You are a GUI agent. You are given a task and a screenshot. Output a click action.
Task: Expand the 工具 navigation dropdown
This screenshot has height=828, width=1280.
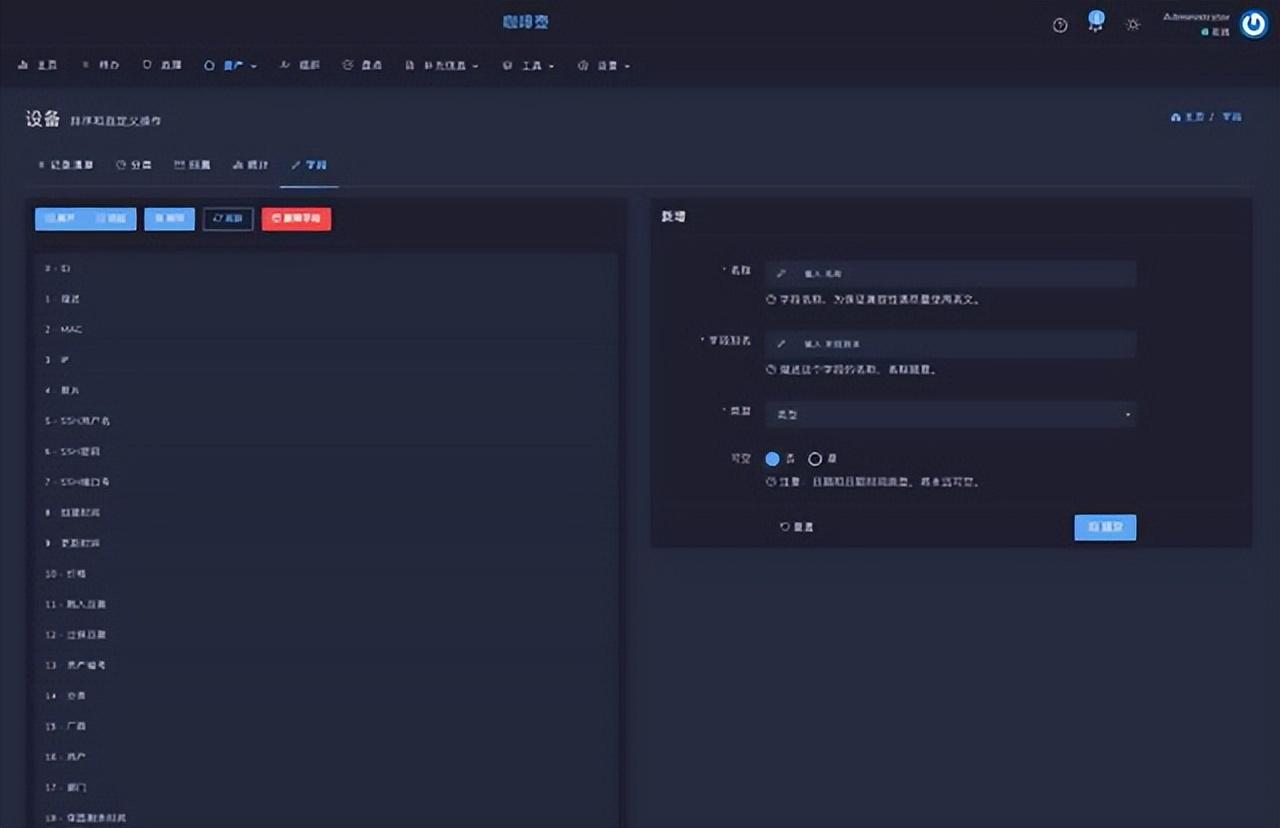[x=528, y=65]
